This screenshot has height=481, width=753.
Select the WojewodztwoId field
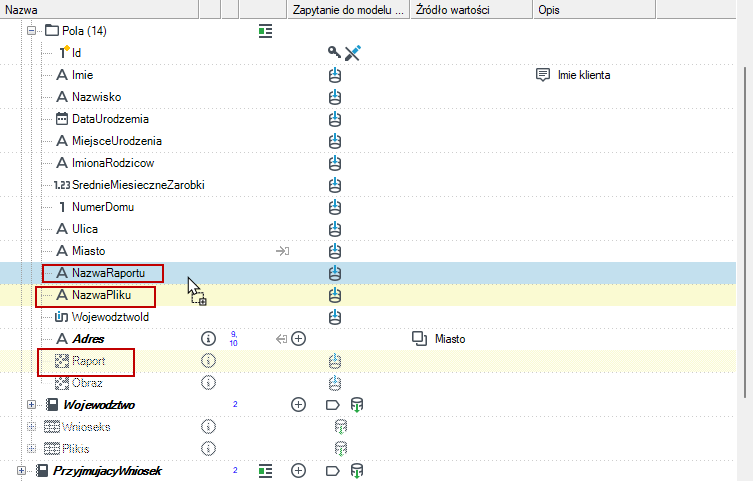[110, 317]
